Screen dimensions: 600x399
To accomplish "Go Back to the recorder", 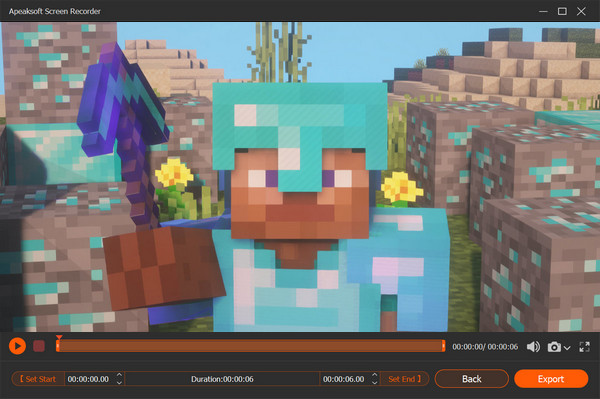I will (471, 379).
